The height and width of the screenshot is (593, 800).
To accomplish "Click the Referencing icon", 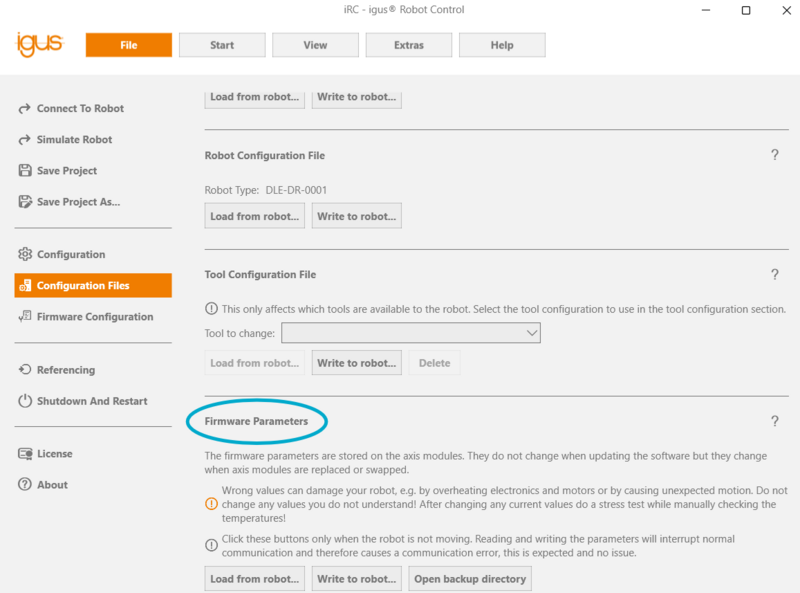I will [24, 369].
